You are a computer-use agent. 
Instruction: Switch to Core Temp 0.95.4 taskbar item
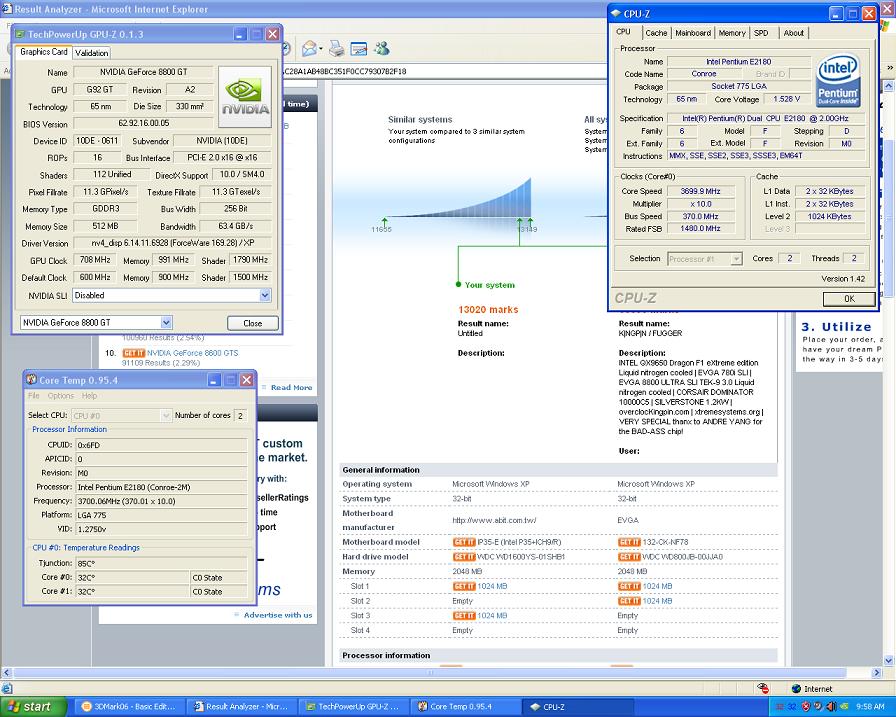[x=466, y=707]
